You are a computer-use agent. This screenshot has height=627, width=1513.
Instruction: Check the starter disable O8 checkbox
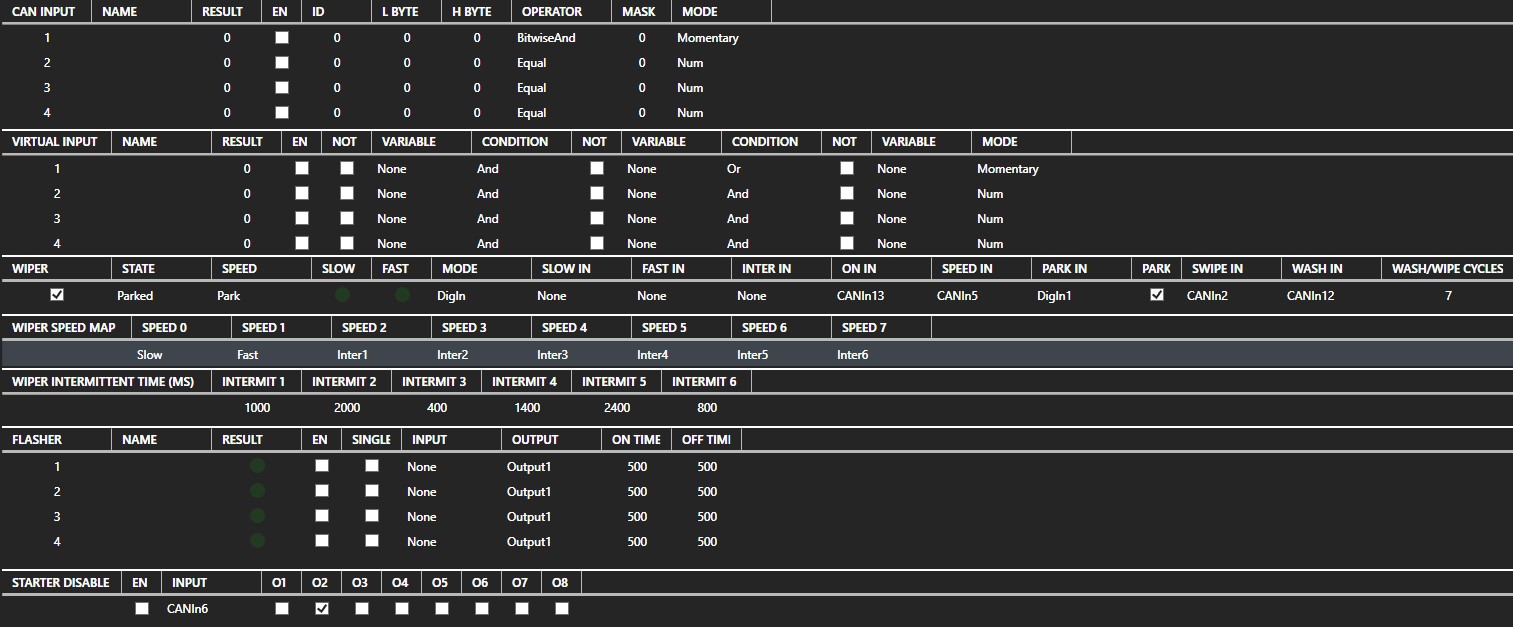click(562, 608)
